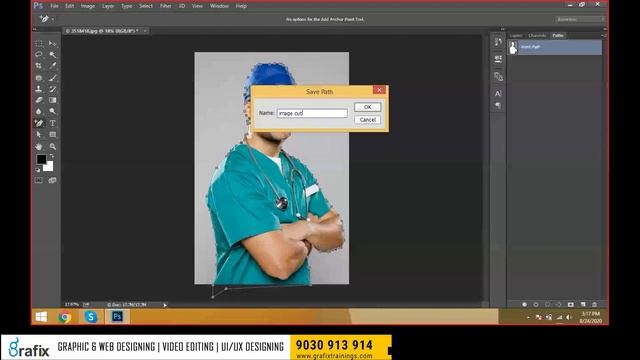Select the Eyedropper tool
The width and height of the screenshot is (640, 360).
(52, 66)
